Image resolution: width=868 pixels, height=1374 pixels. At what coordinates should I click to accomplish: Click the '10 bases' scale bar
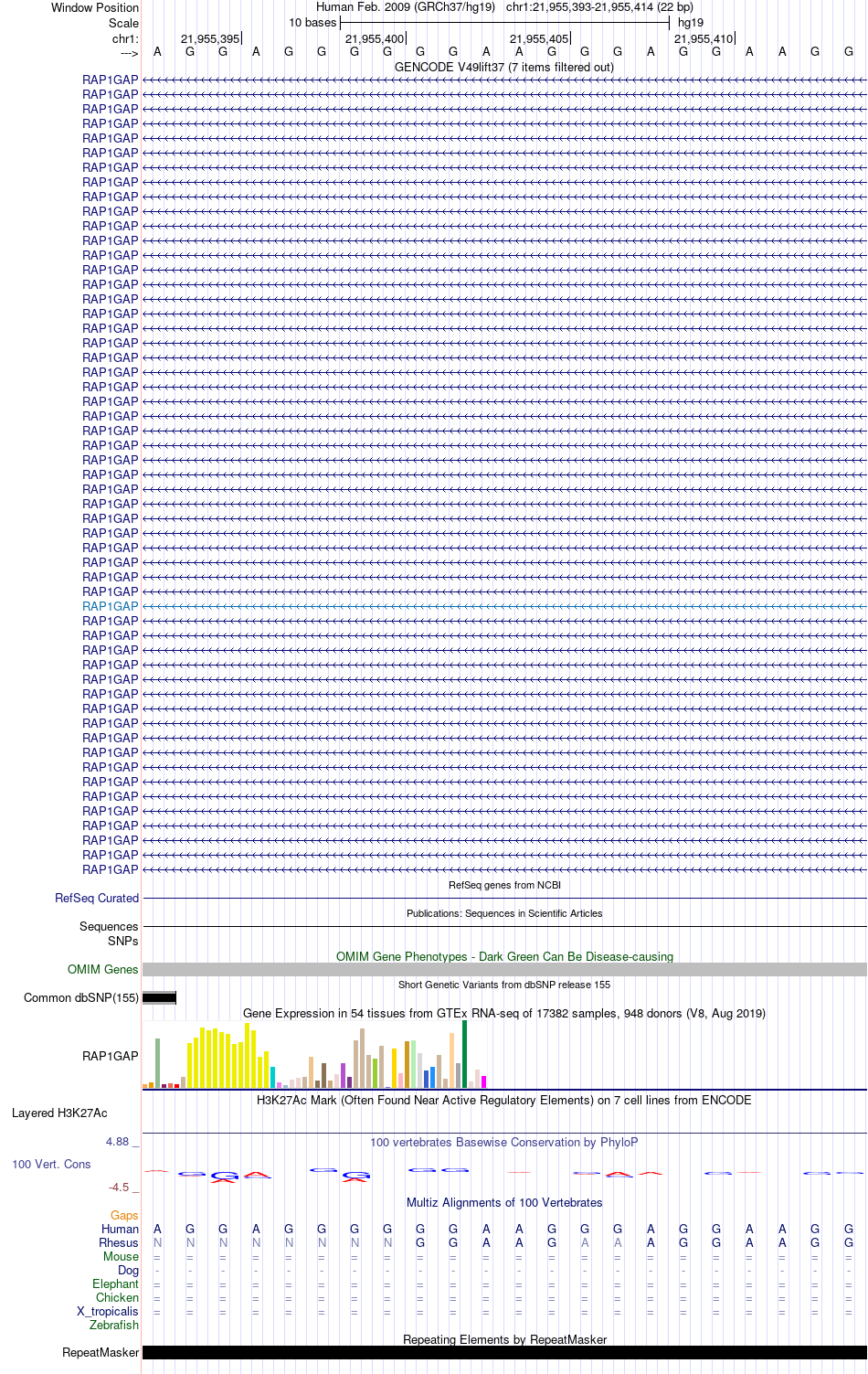[504, 23]
